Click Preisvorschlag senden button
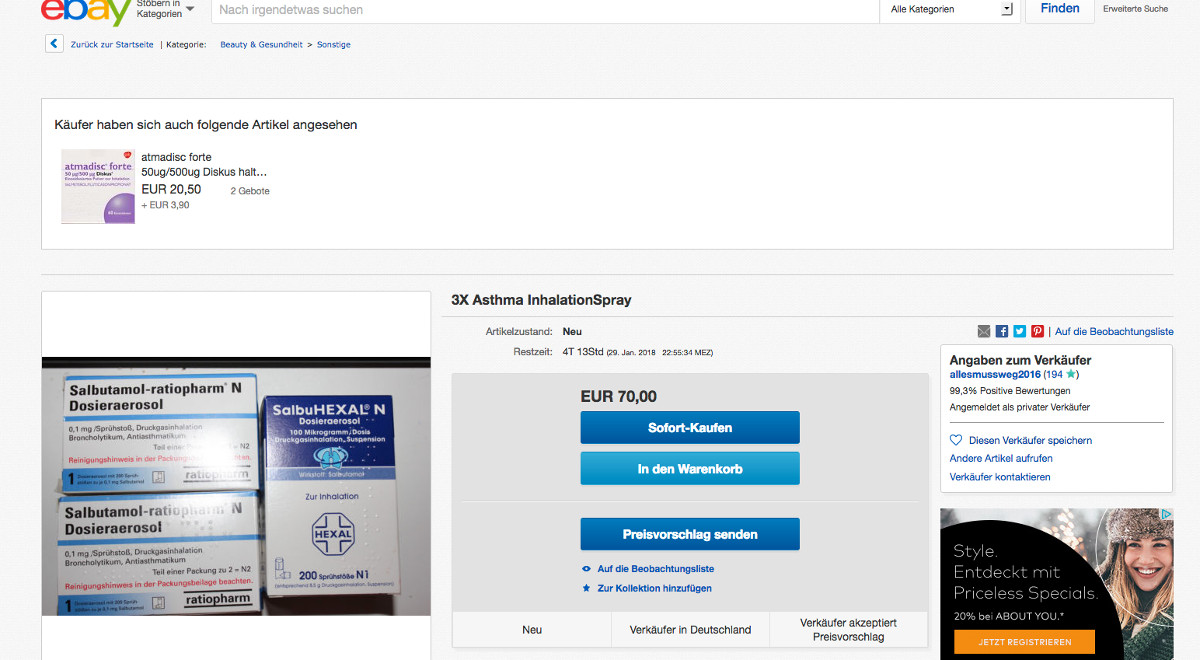This screenshot has height=660, width=1200. point(690,534)
